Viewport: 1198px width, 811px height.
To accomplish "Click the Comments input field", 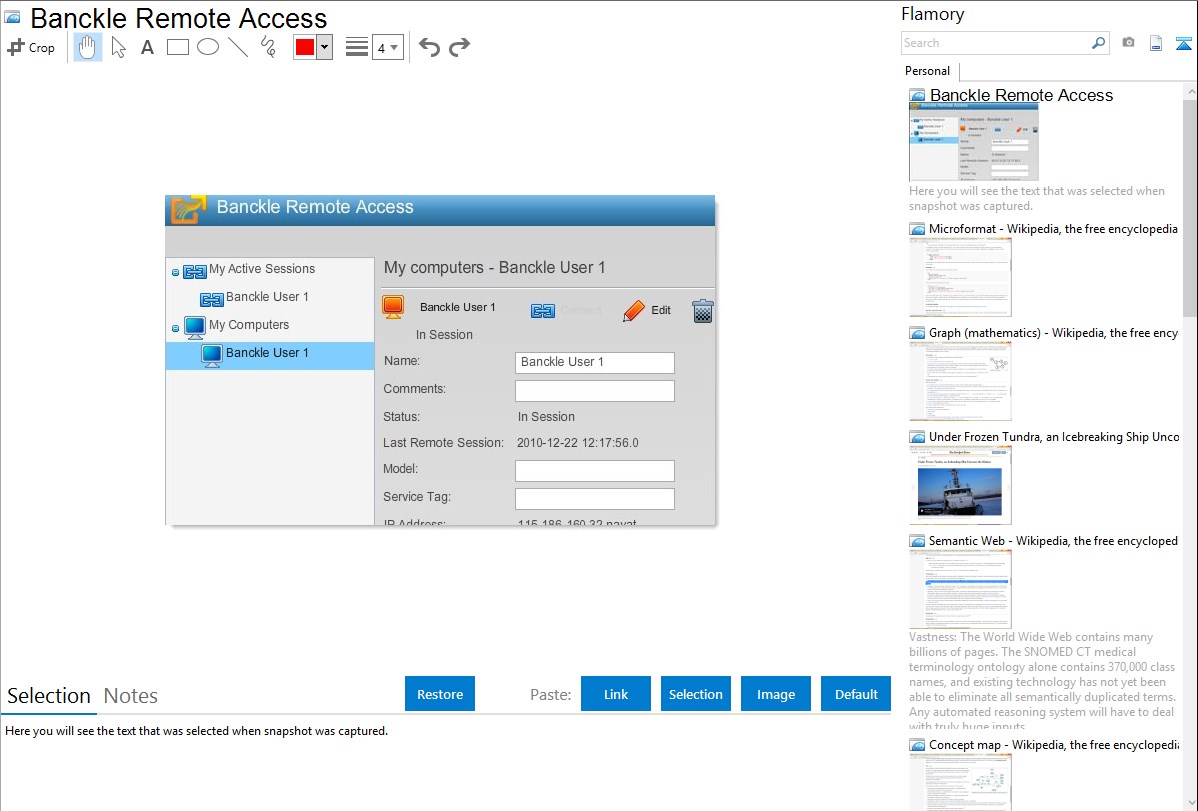I will click(594, 391).
